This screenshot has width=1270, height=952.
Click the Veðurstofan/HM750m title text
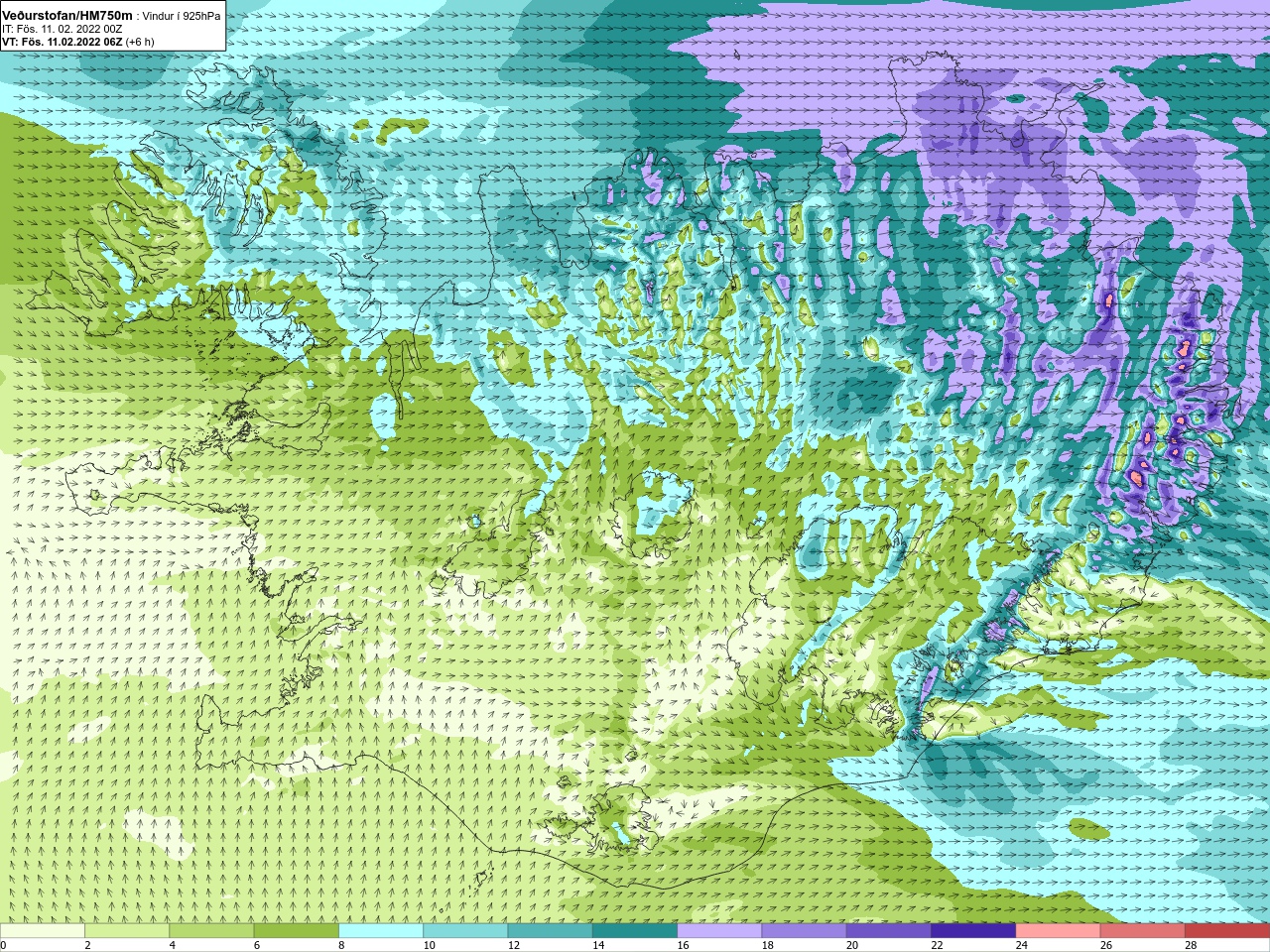[67, 16]
